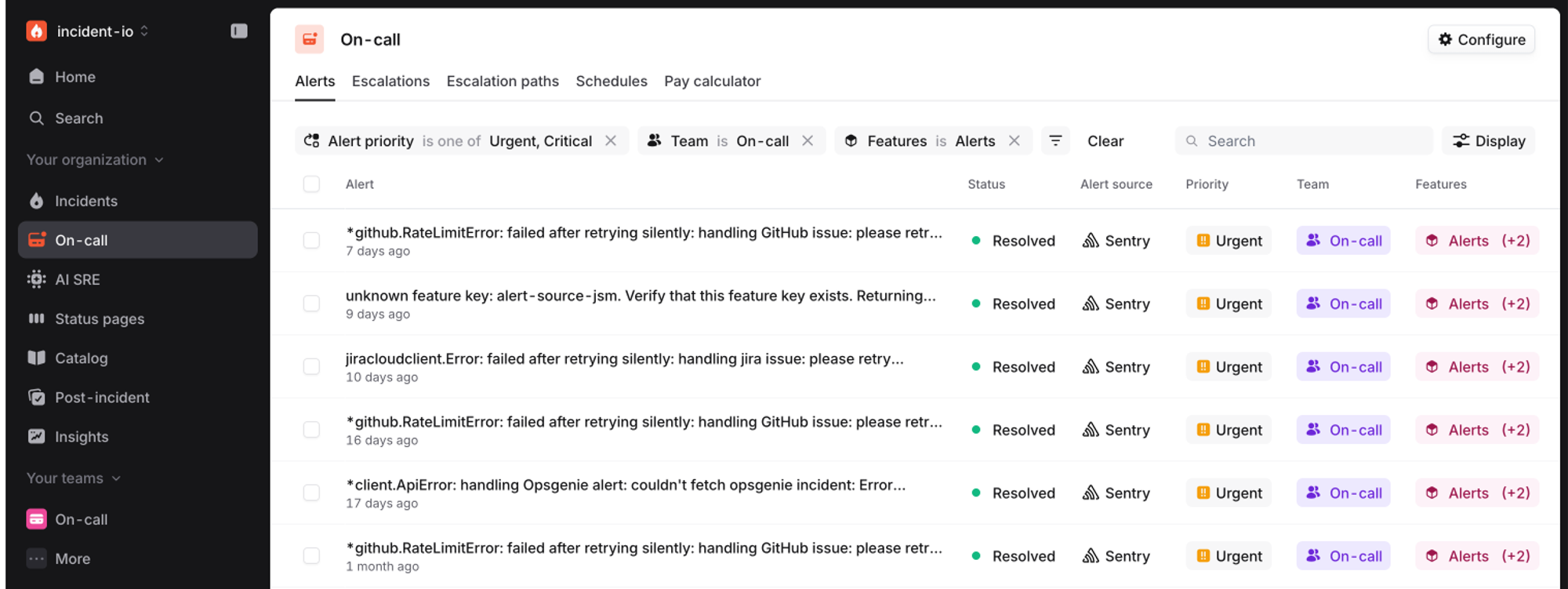This screenshot has width=1568, height=589.
Task: Open the client.ApiError Opsgenie alert
Action: pos(626,485)
